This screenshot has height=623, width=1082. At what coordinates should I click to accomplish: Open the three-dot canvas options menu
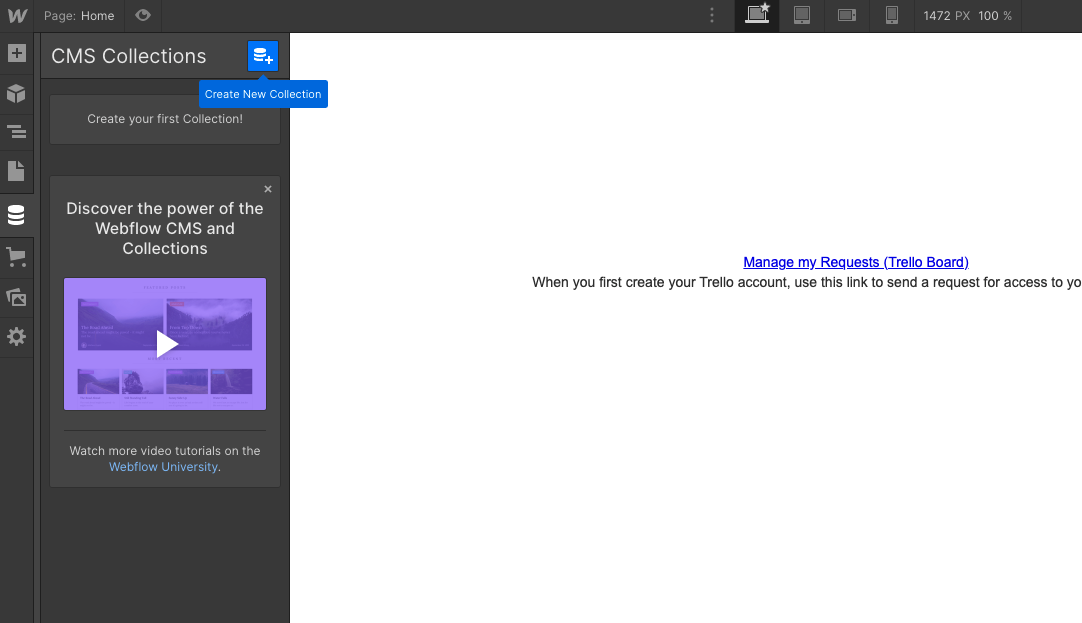click(712, 15)
